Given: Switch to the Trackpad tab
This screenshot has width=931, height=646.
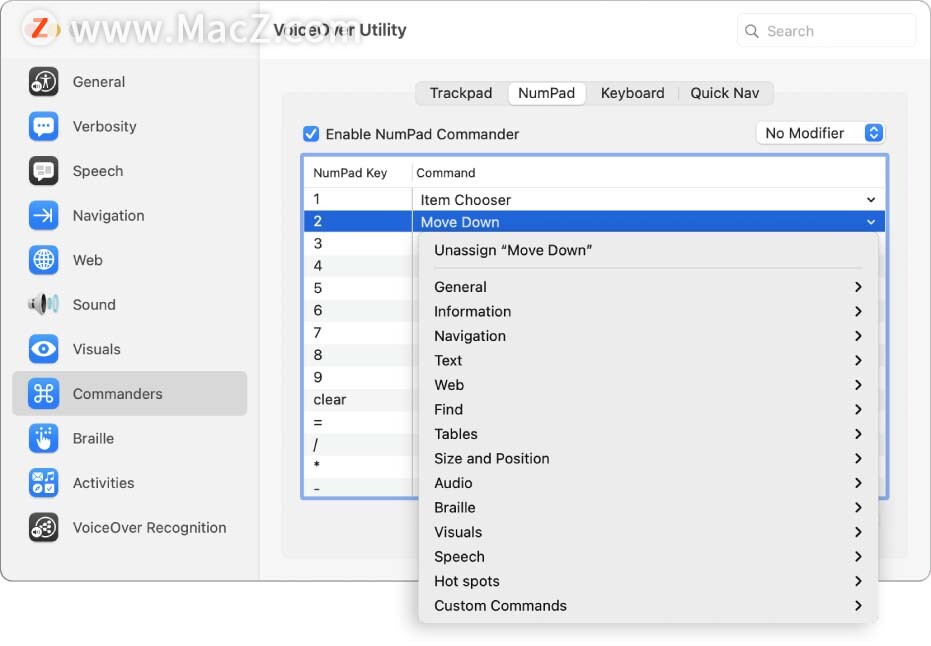Looking at the screenshot, I should 461,93.
